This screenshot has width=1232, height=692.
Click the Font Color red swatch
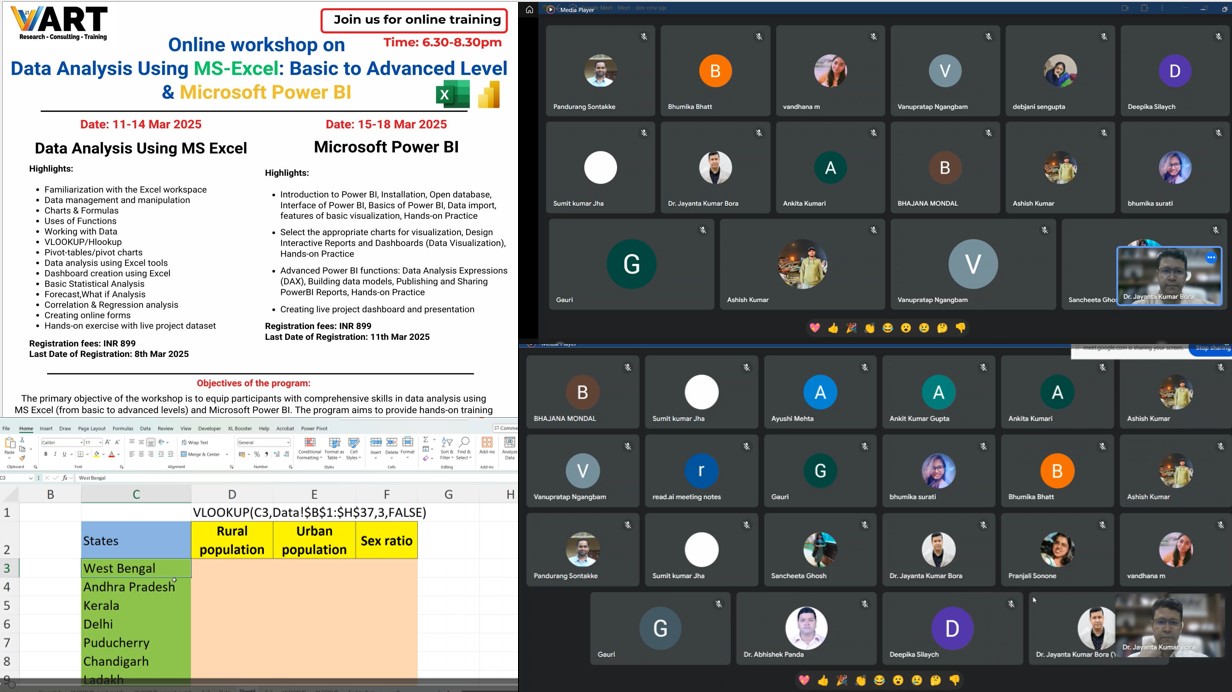[111, 454]
